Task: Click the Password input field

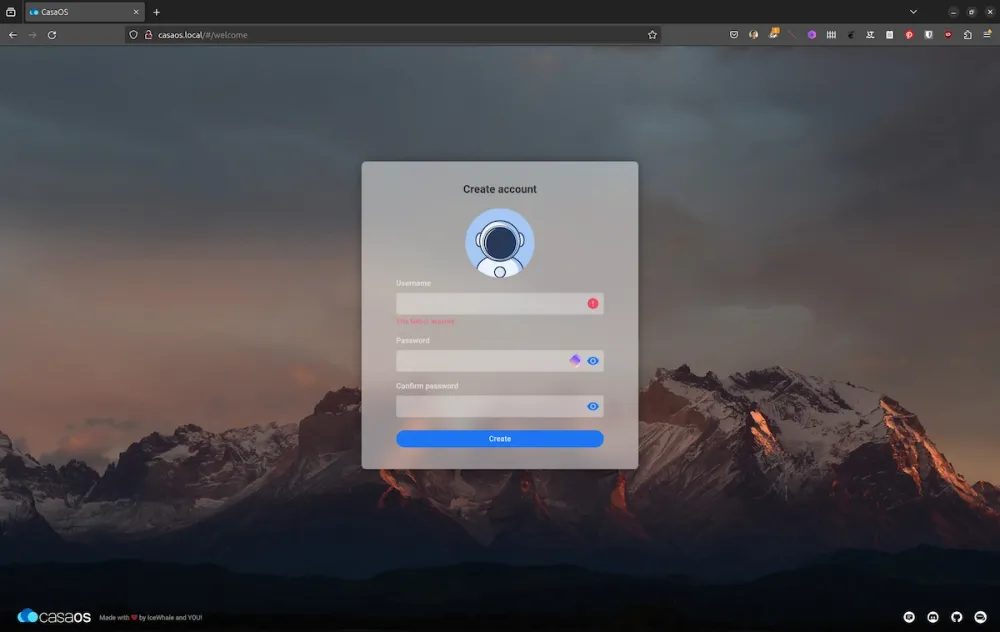Action: [x=499, y=361]
